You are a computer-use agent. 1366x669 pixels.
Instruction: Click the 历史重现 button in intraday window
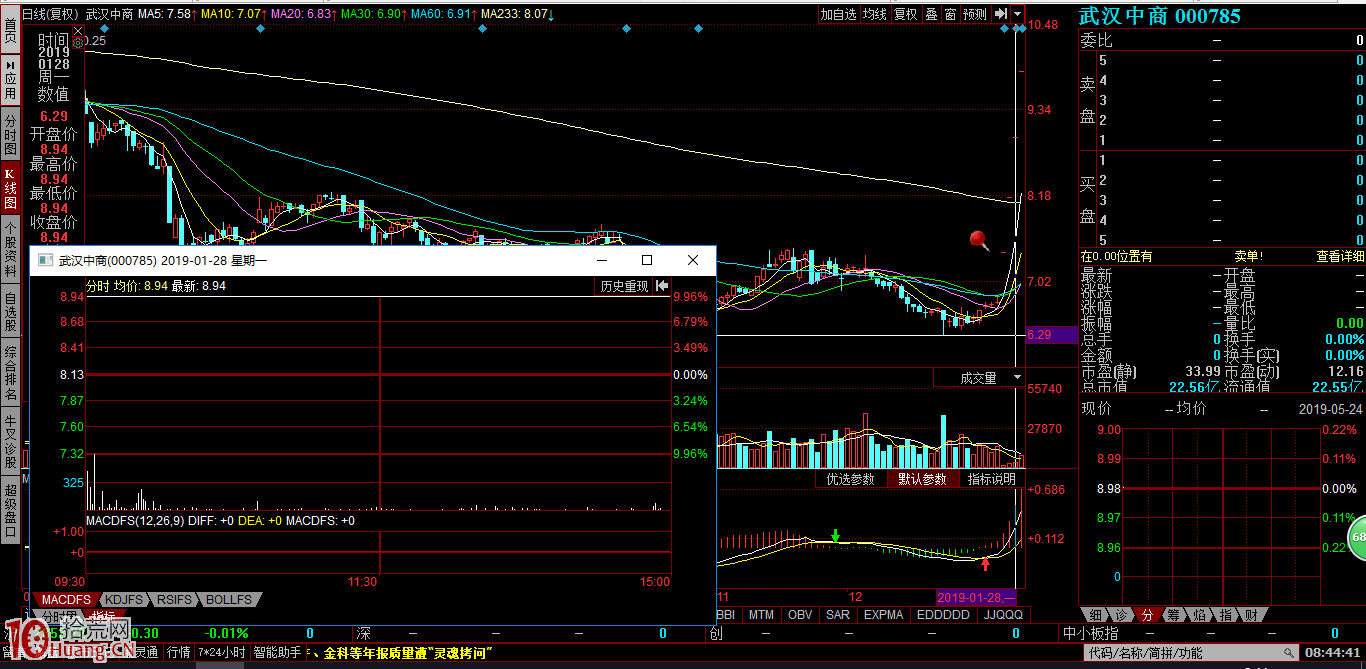tap(624, 286)
